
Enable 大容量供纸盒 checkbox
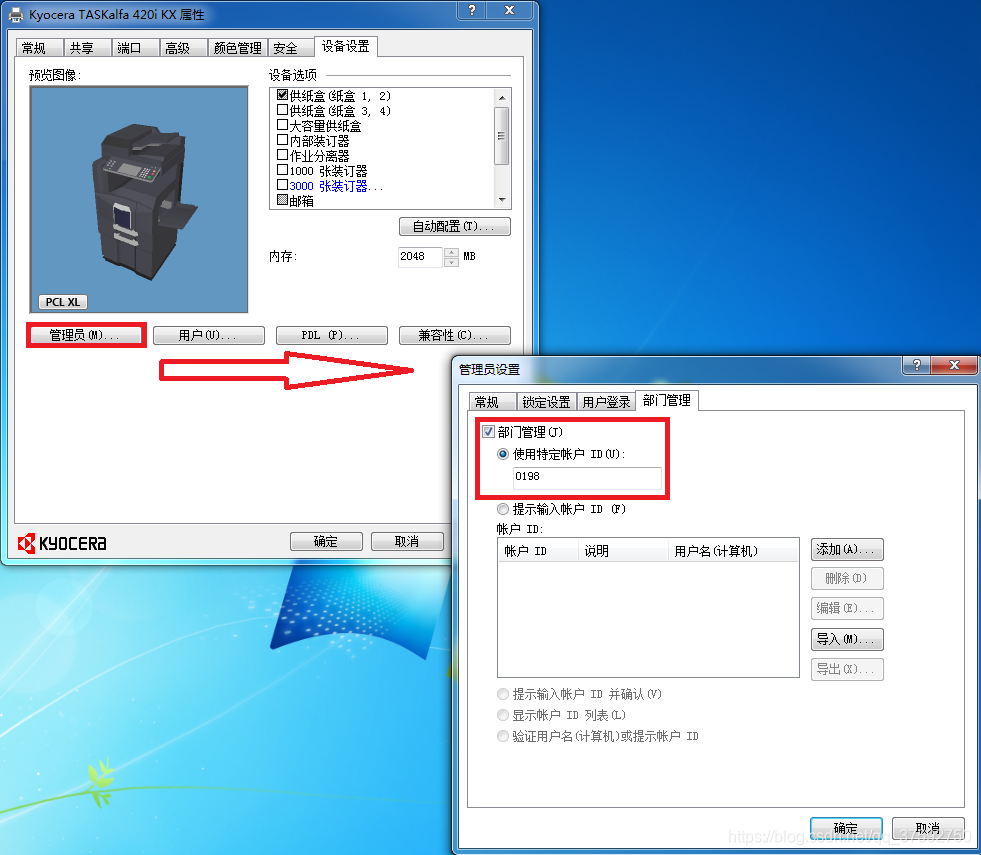[282, 125]
